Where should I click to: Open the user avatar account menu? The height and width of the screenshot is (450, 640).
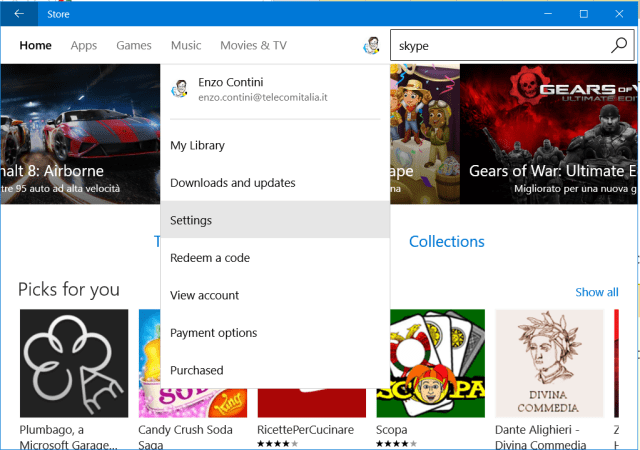pyautogui.click(x=371, y=45)
